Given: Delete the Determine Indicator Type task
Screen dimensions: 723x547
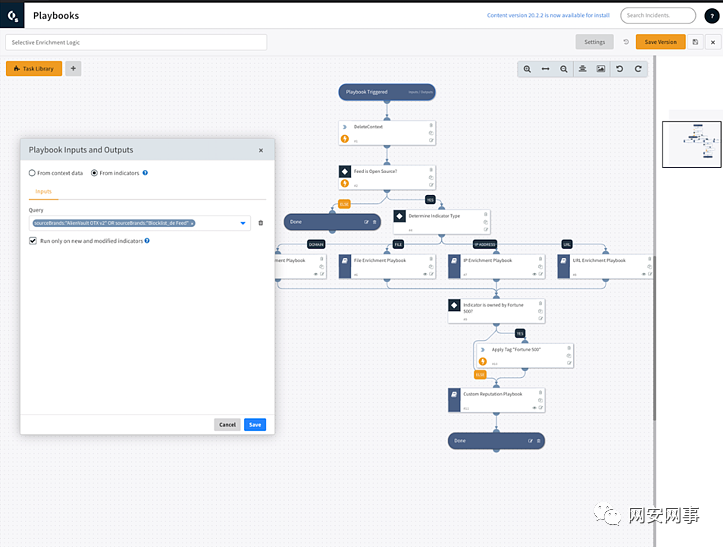Looking at the screenshot, I should coord(486,214).
